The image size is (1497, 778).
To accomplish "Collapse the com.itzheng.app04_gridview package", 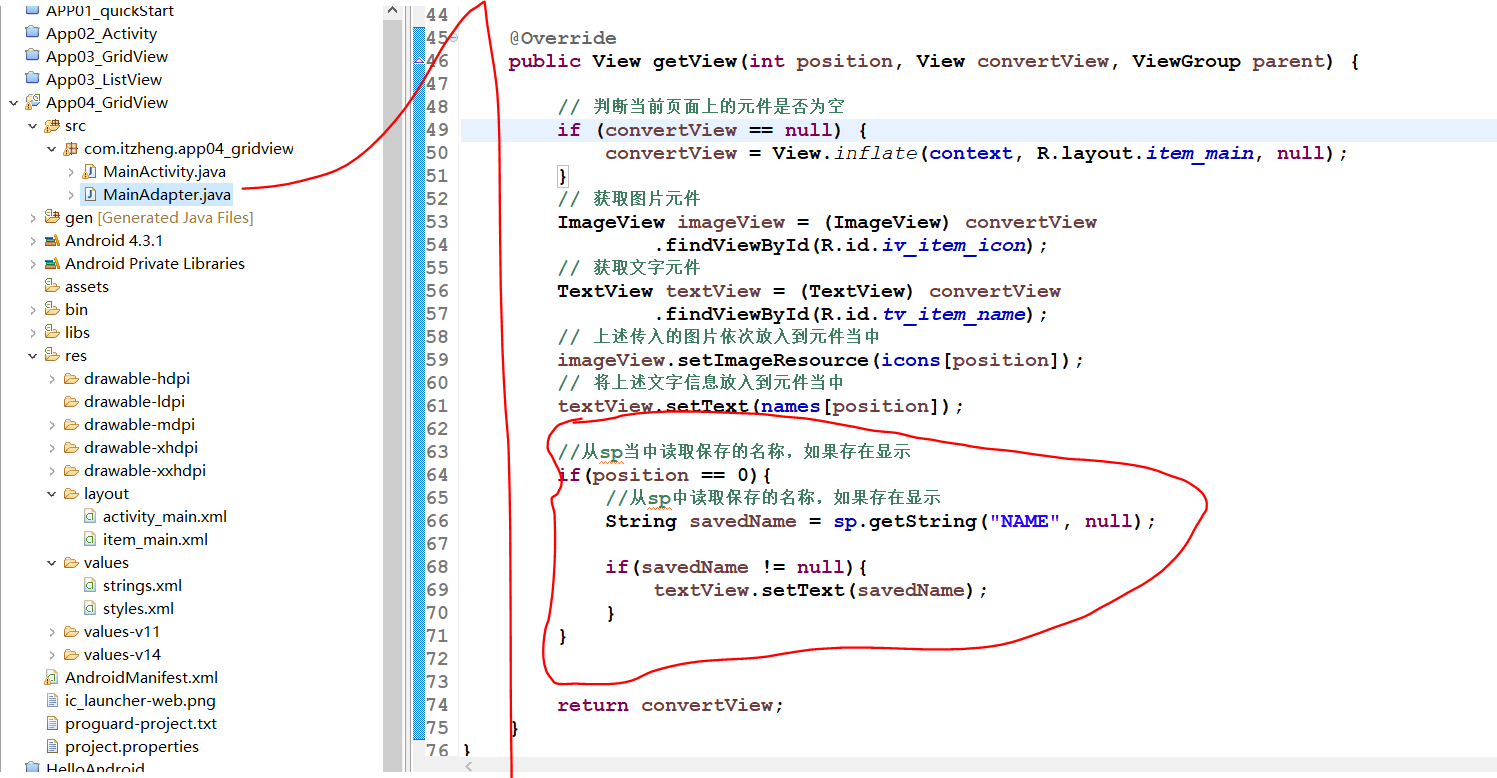I will [51, 149].
